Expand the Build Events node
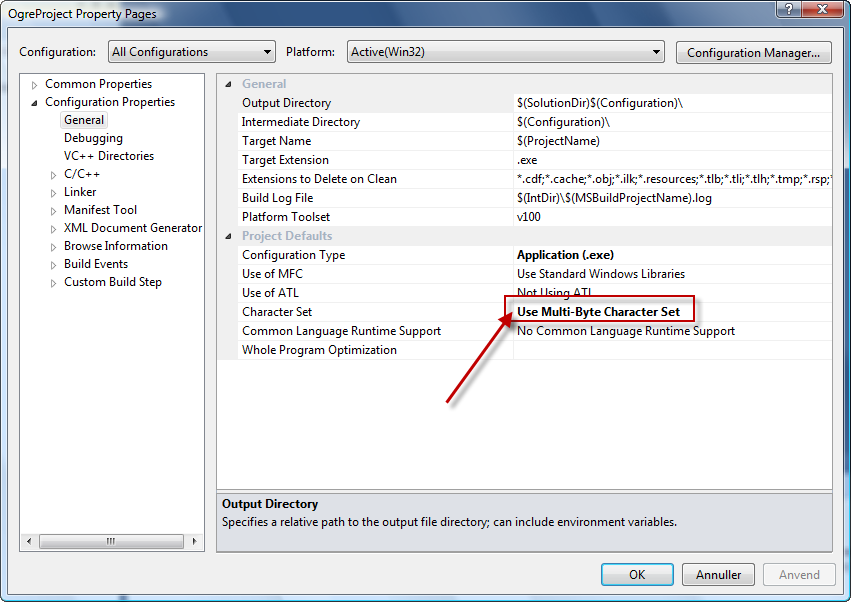 click(x=53, y=265)
